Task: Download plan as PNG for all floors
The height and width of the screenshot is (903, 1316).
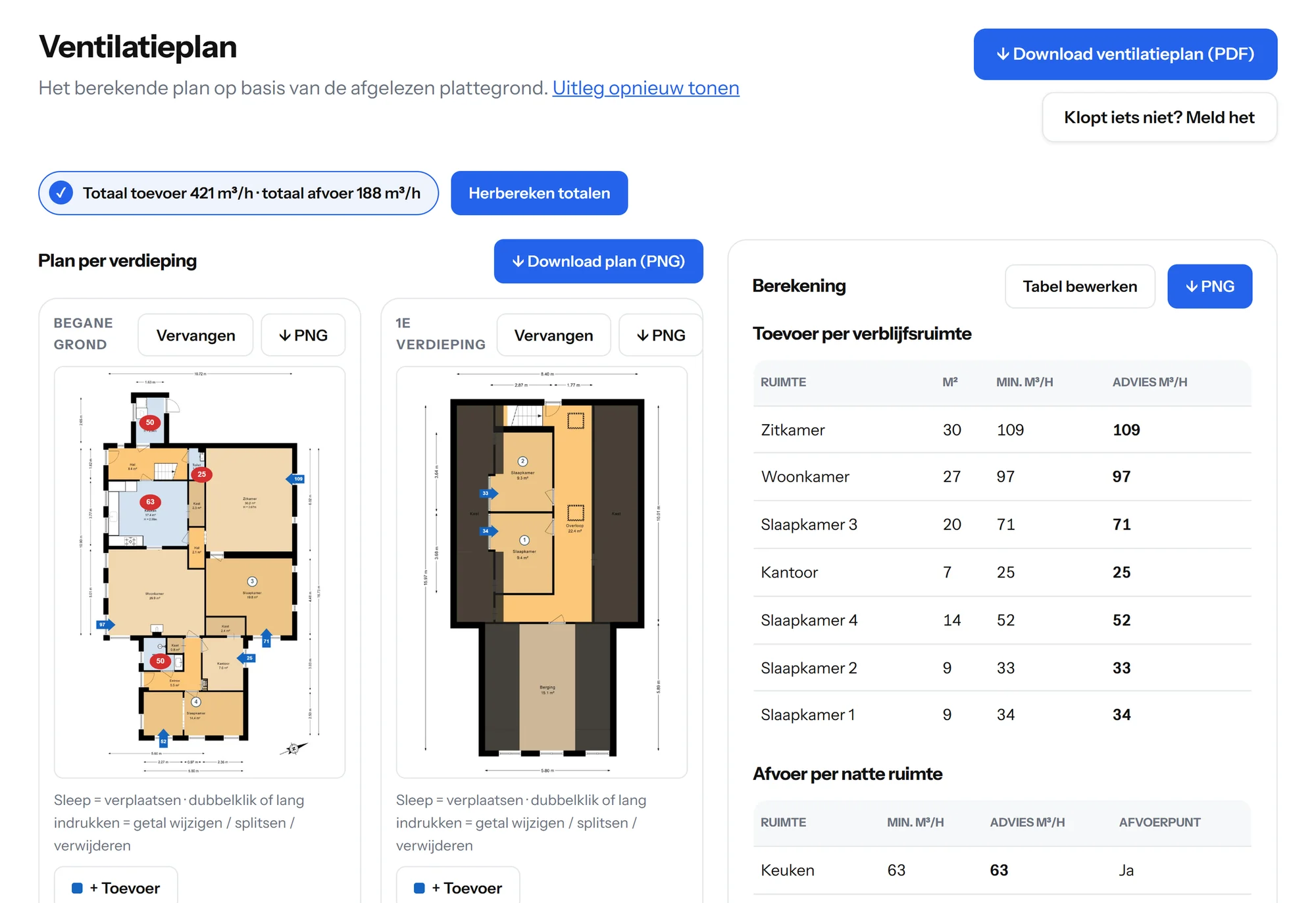Action: coord(598,261)
